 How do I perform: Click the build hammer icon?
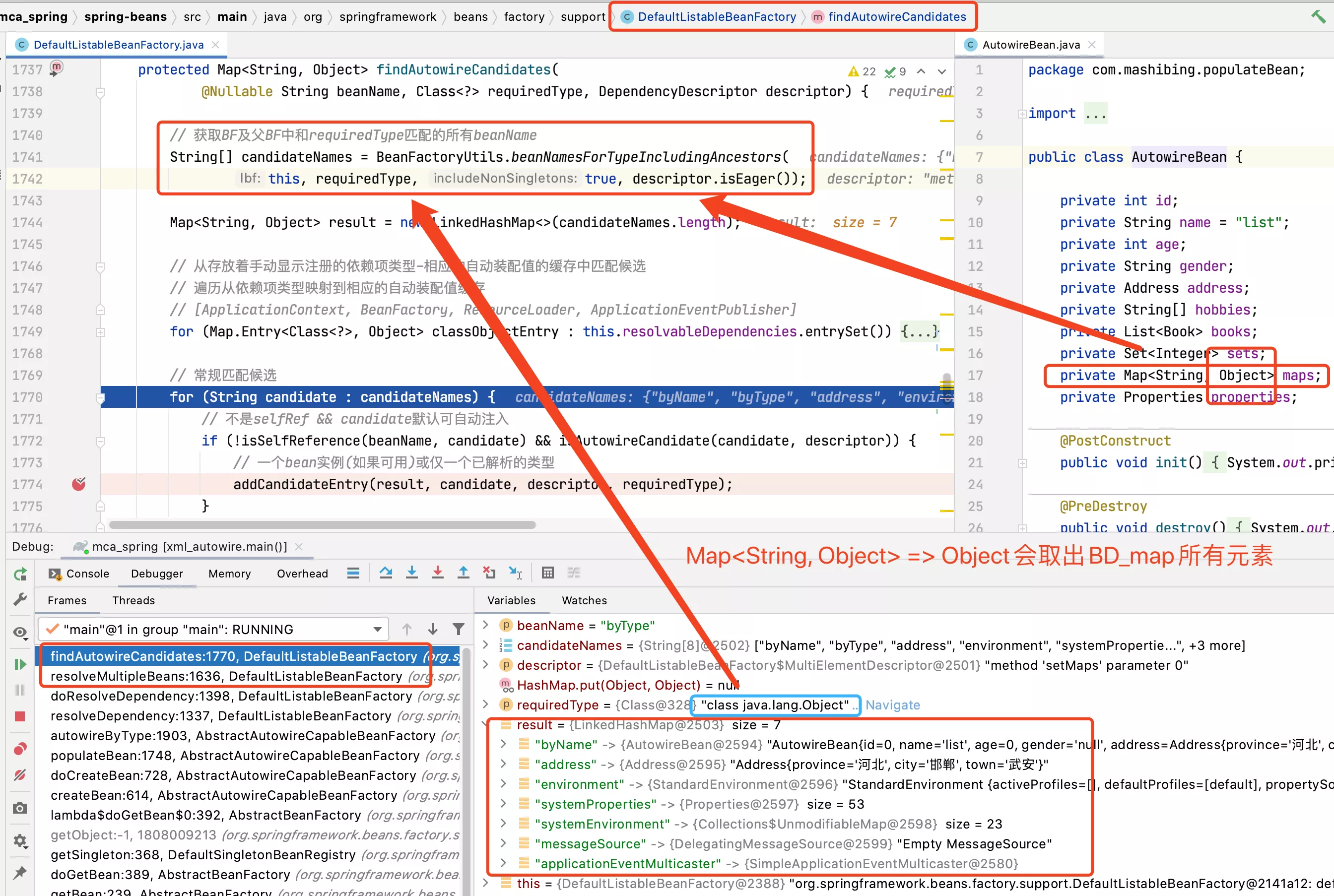[1318, 16]
